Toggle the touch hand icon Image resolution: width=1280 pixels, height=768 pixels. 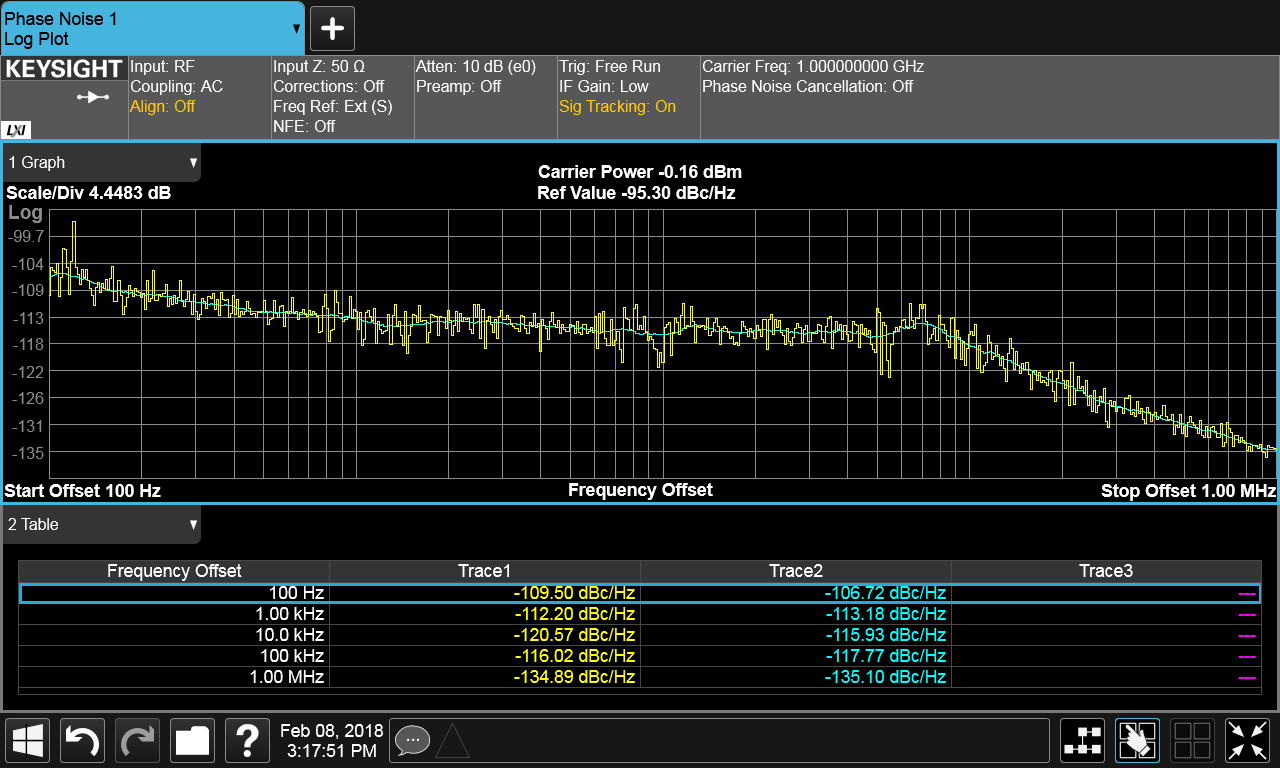[1137, 740]
